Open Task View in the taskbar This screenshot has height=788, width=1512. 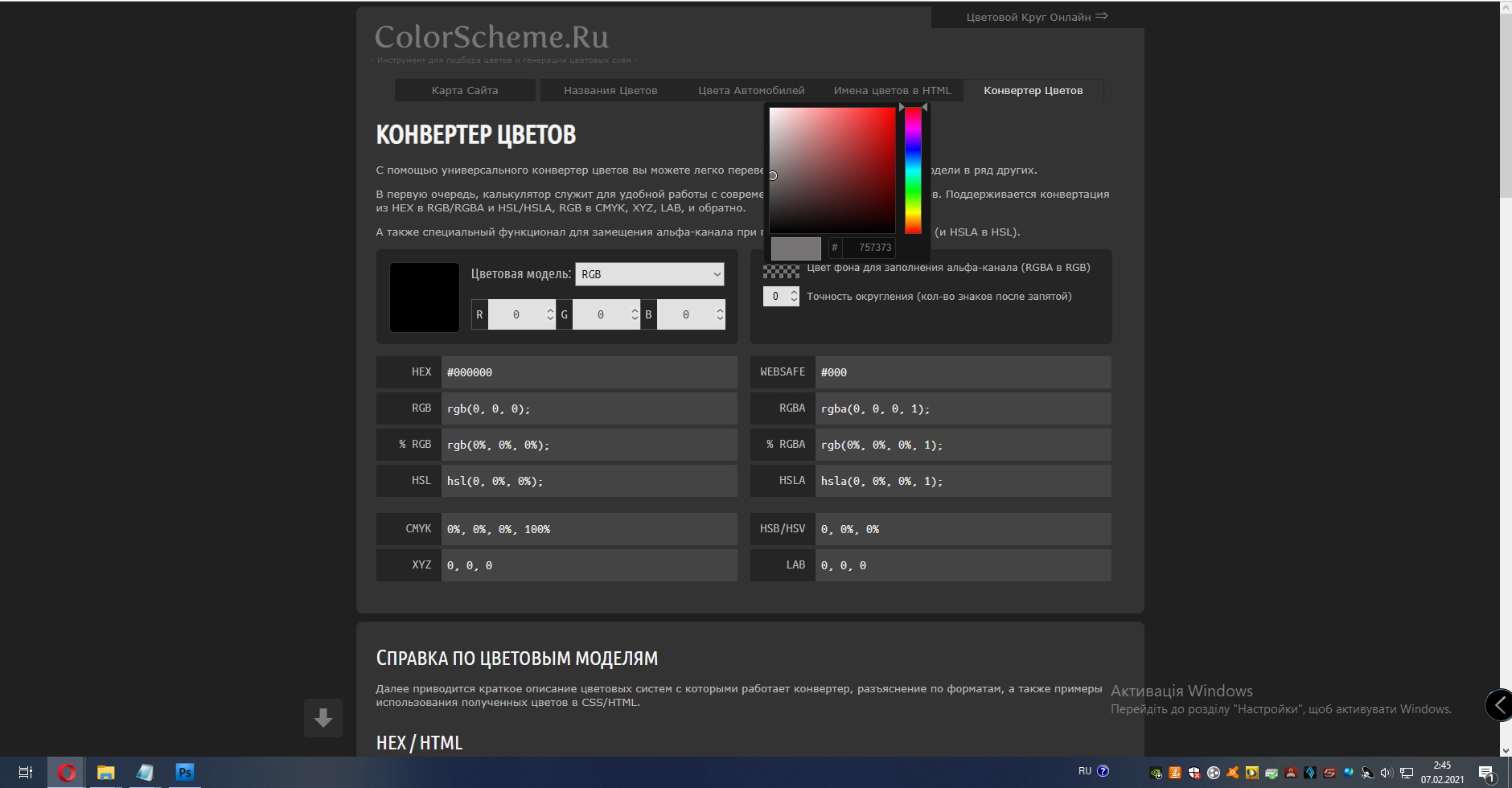click(26, 773)
